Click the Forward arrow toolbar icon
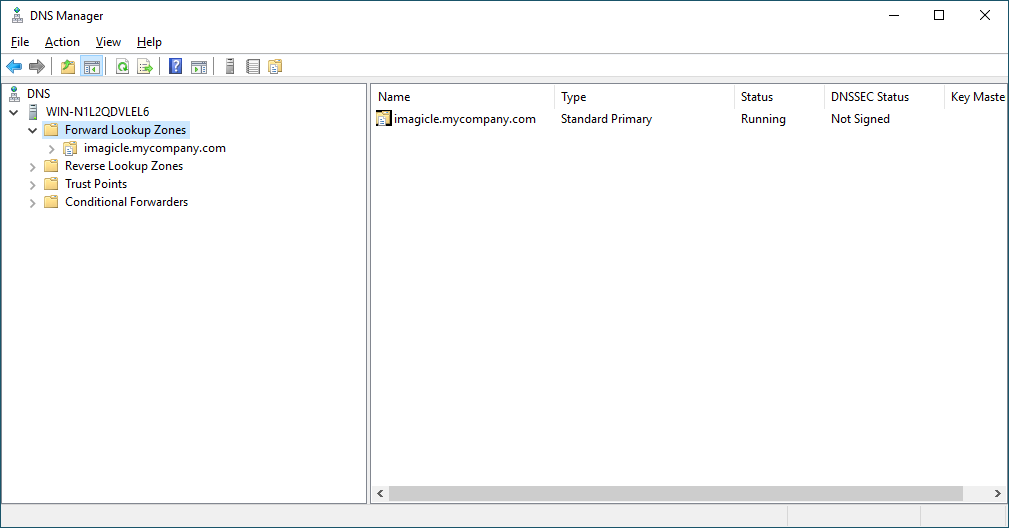The width and height of the screenshot is (1009, 528). (37, 67)
